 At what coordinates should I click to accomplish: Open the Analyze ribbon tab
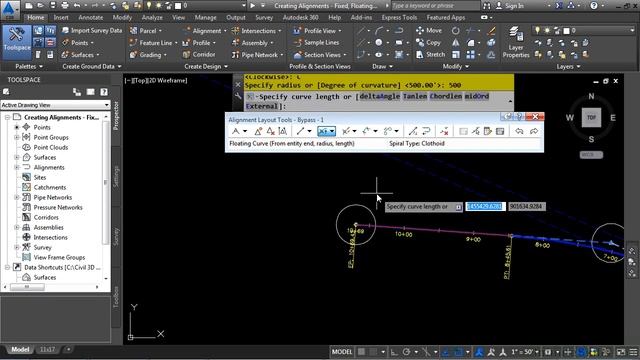[x=152, y=18]
